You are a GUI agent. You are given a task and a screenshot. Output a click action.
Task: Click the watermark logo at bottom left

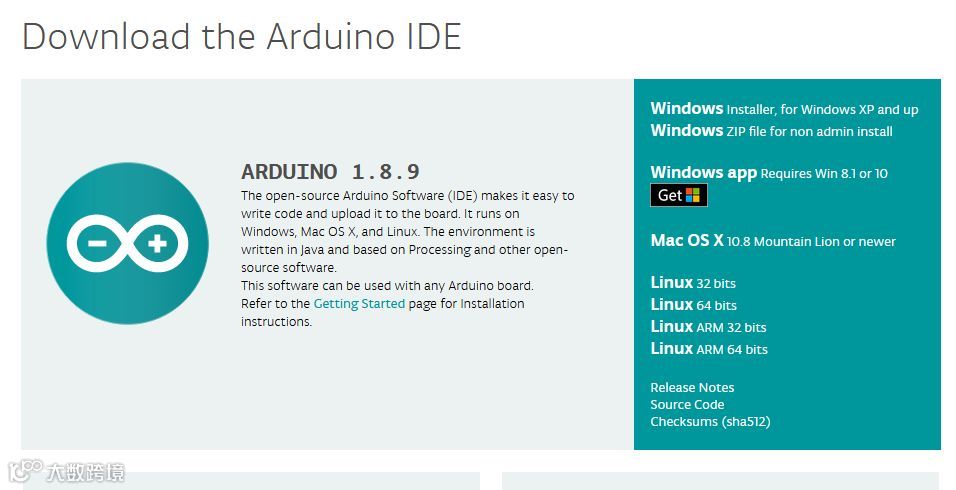pyautogui.click(x=66, y=471)
